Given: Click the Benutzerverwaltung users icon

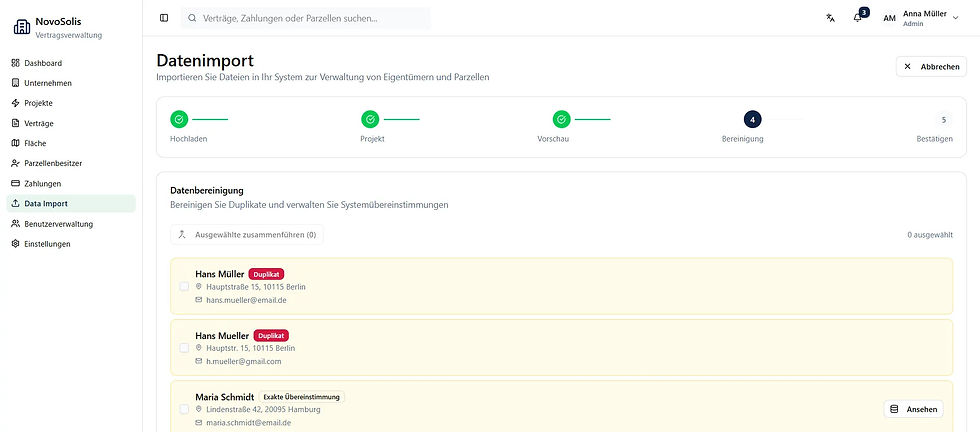Looking at the screenshot, I should coord(16,224).
